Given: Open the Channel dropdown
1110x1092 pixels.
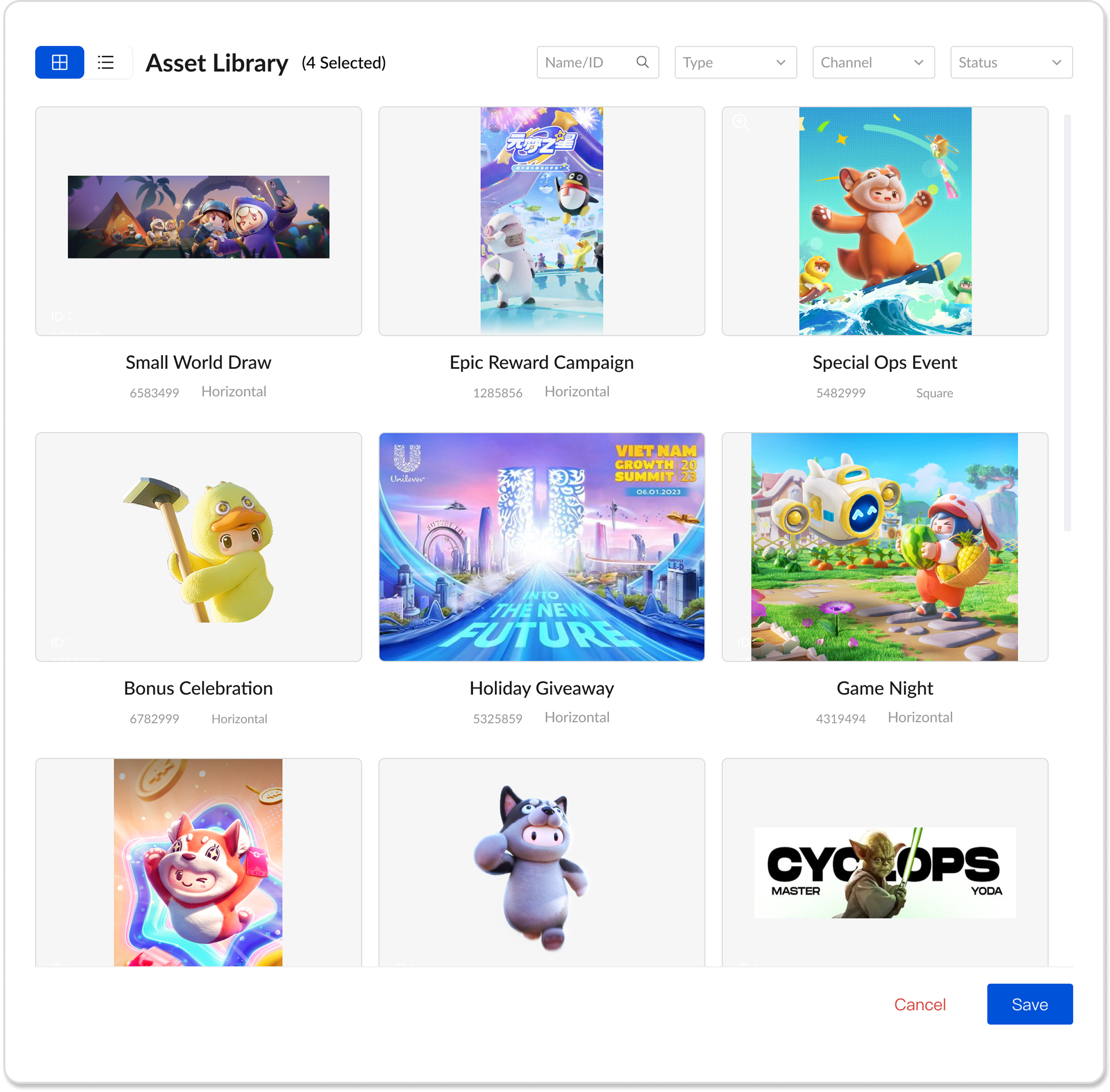Looking at the screenshot, I should (873, 62).
